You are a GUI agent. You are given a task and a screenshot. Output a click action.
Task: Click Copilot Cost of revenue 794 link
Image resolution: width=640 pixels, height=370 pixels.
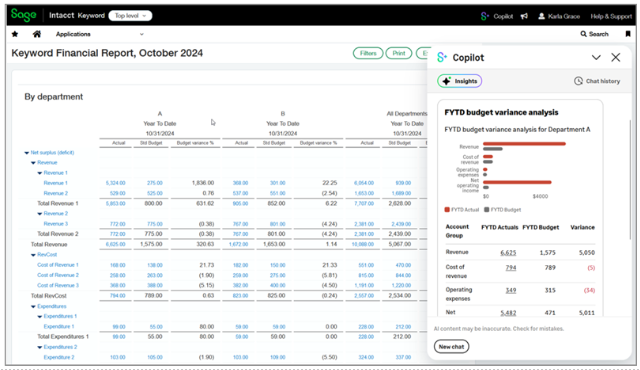coord(511,268)
